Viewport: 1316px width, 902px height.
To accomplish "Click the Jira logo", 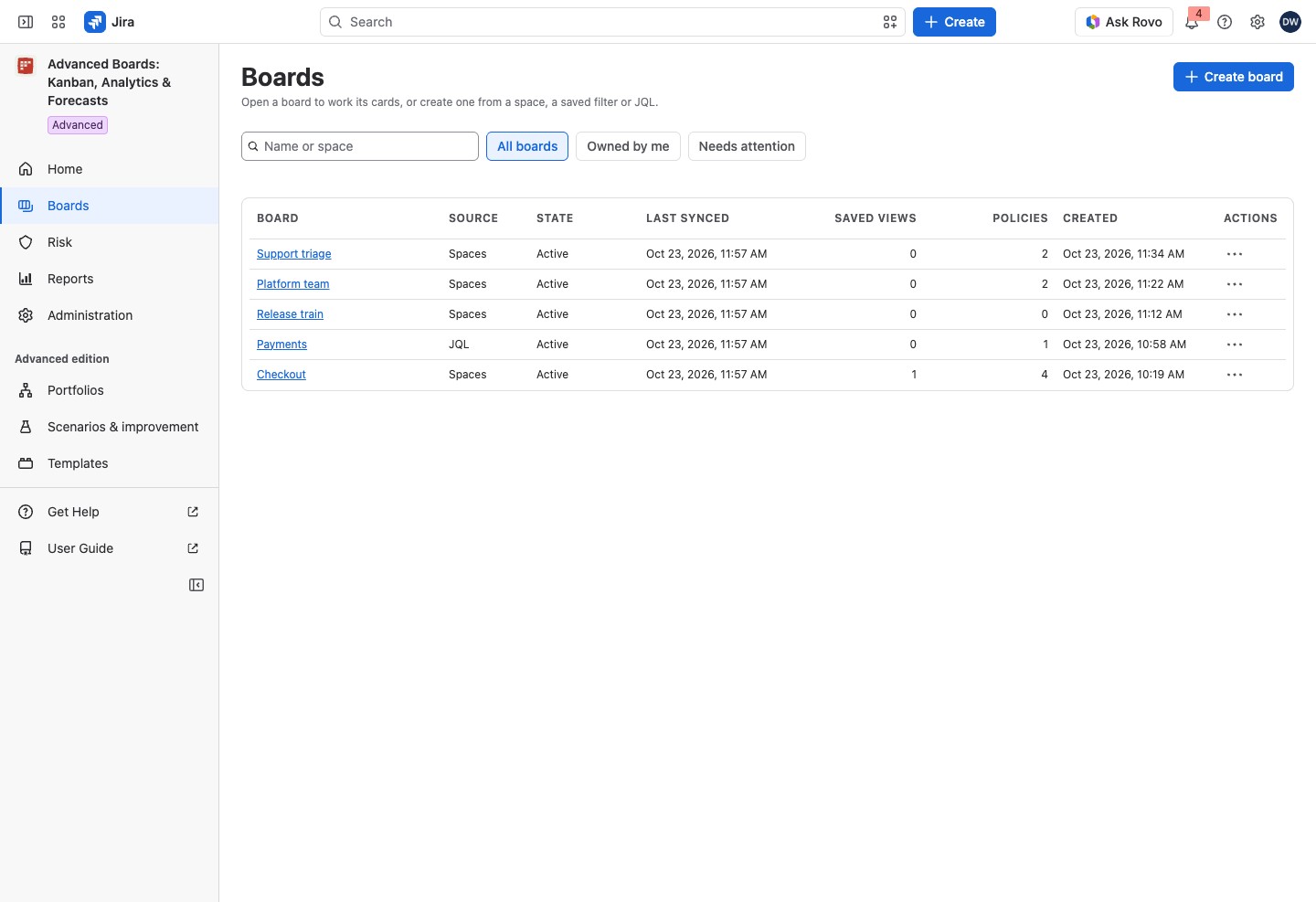I will point(110,22).
